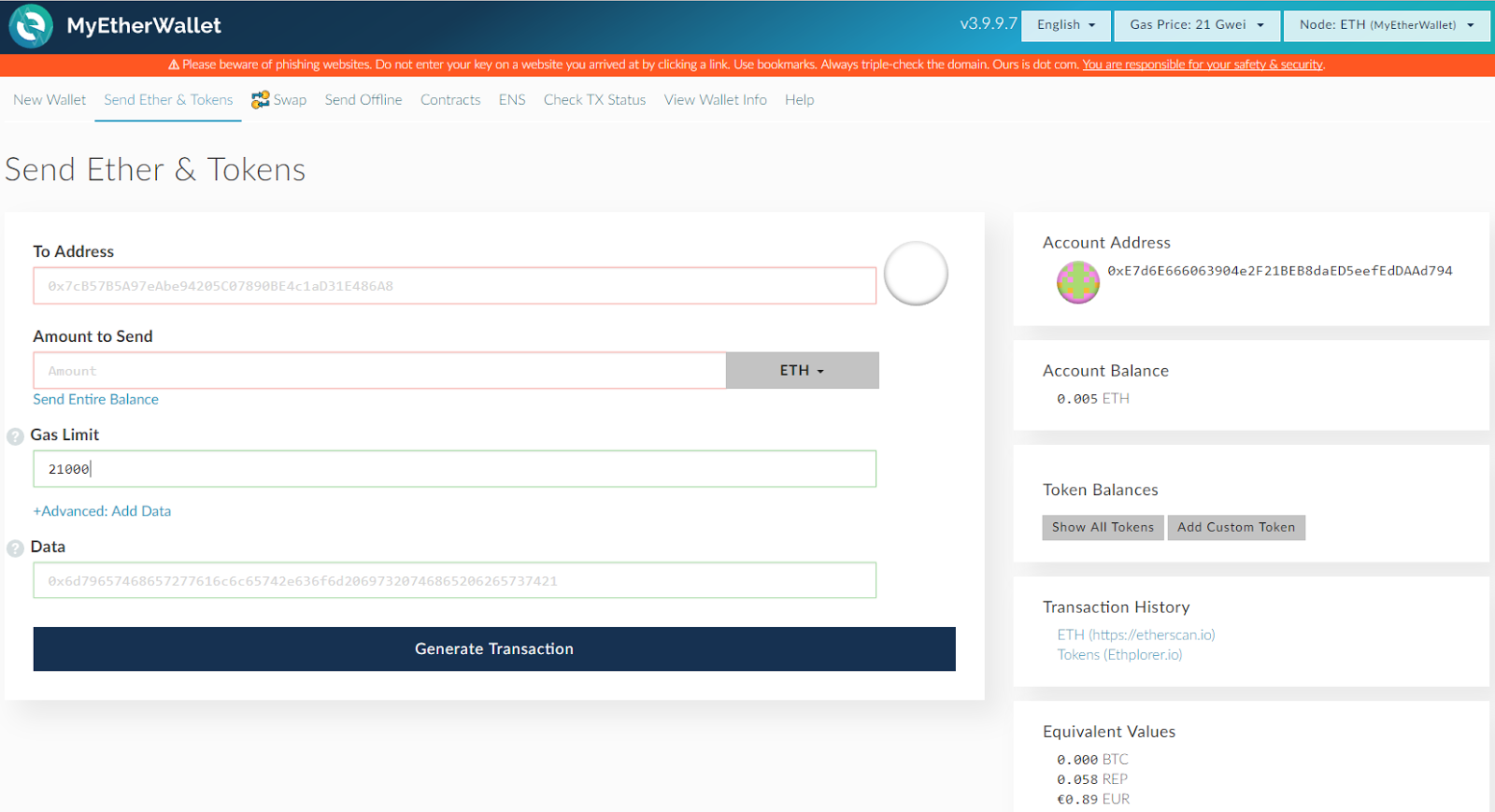Click the Data help question icon
The width and height of the screenshot is (1495, 812).
15,548
